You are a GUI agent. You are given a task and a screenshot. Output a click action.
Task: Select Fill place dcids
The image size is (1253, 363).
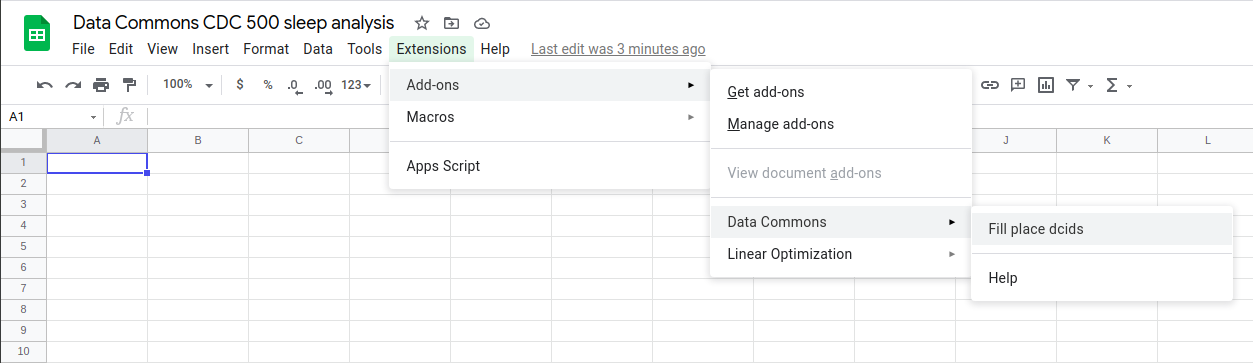[1102, 229]
